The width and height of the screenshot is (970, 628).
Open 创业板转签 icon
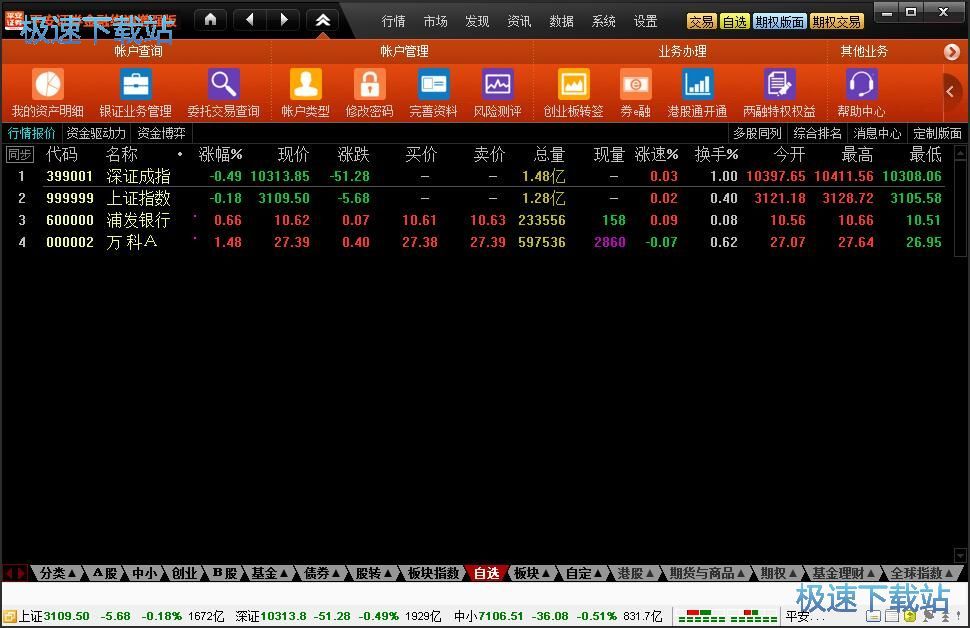[x=573, y=84]
